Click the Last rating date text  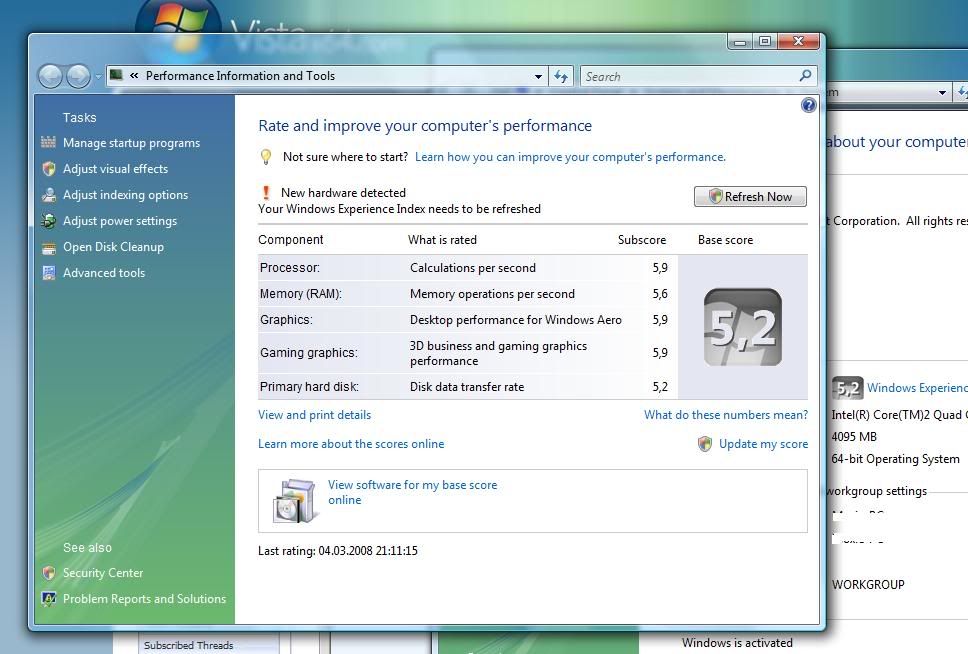(x=338, y=550)
